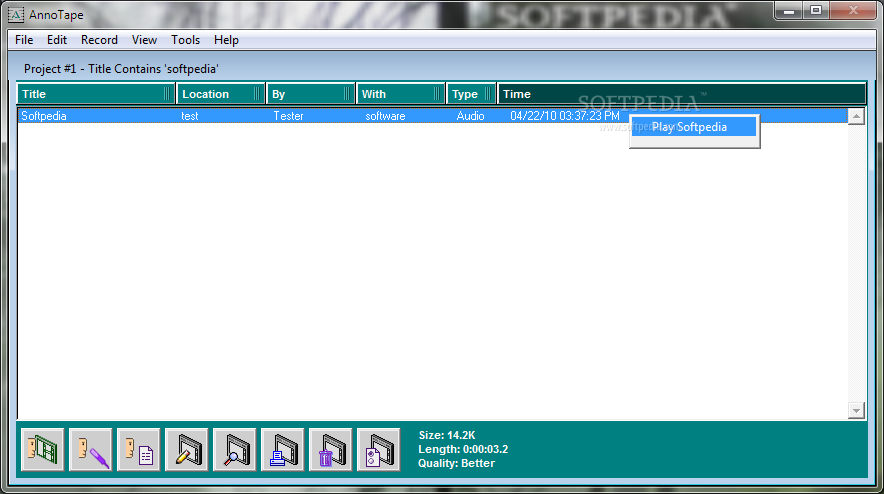This screenshot has height=494, width=884.
Task: Sort by the Location column header
Action: click(x=221, y=94)
